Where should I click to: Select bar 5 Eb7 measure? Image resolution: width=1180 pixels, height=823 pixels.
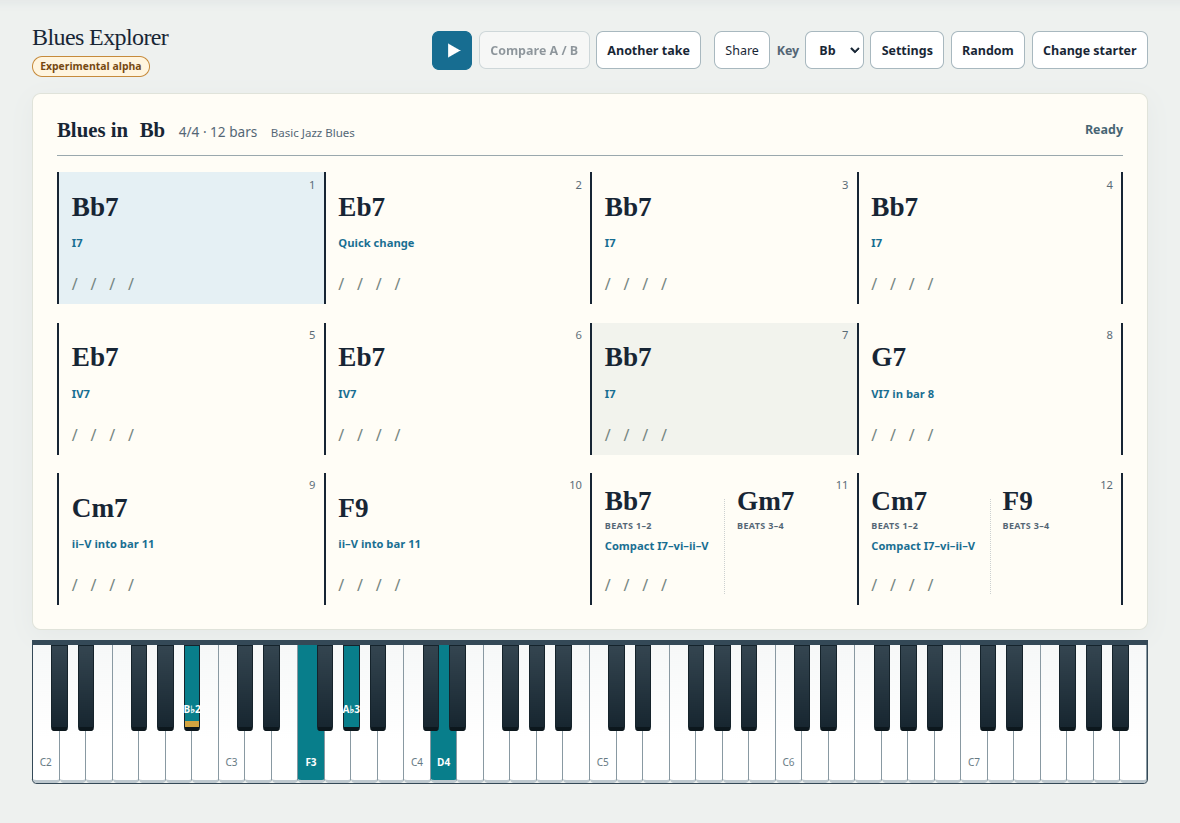pyautogui.click(x=191, y=389)
